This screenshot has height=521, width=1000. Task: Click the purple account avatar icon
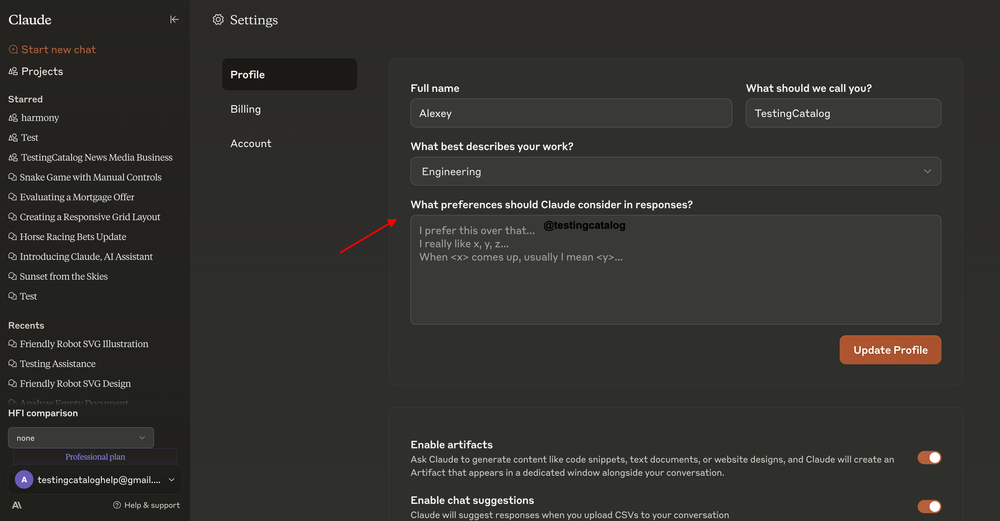click(x=24, y=480)
